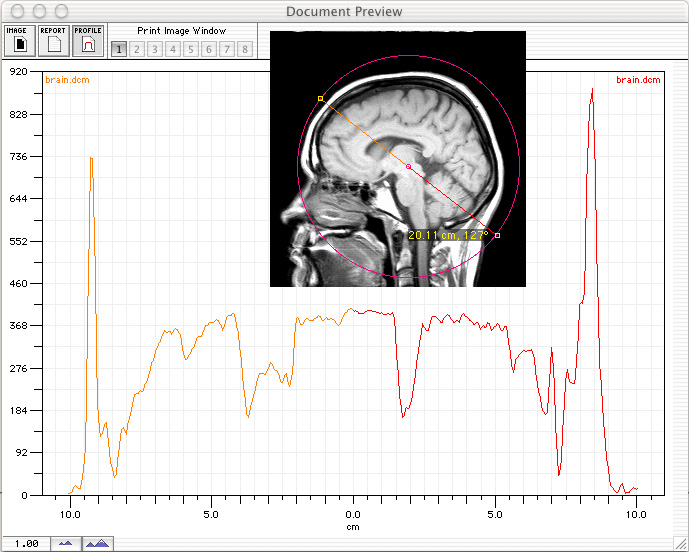
Task: Select Print Image Window number 4
Action: (x=173, y=49)
